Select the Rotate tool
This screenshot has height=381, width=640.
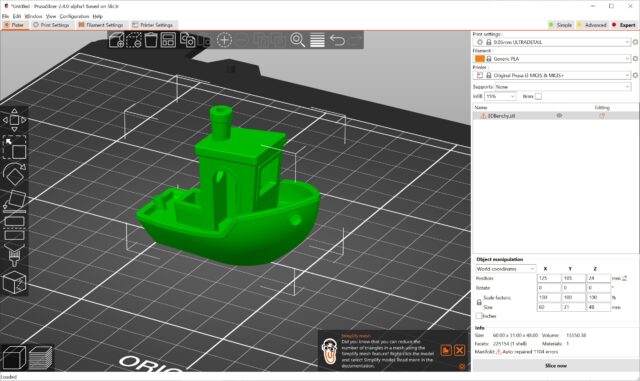pos(14,174)
